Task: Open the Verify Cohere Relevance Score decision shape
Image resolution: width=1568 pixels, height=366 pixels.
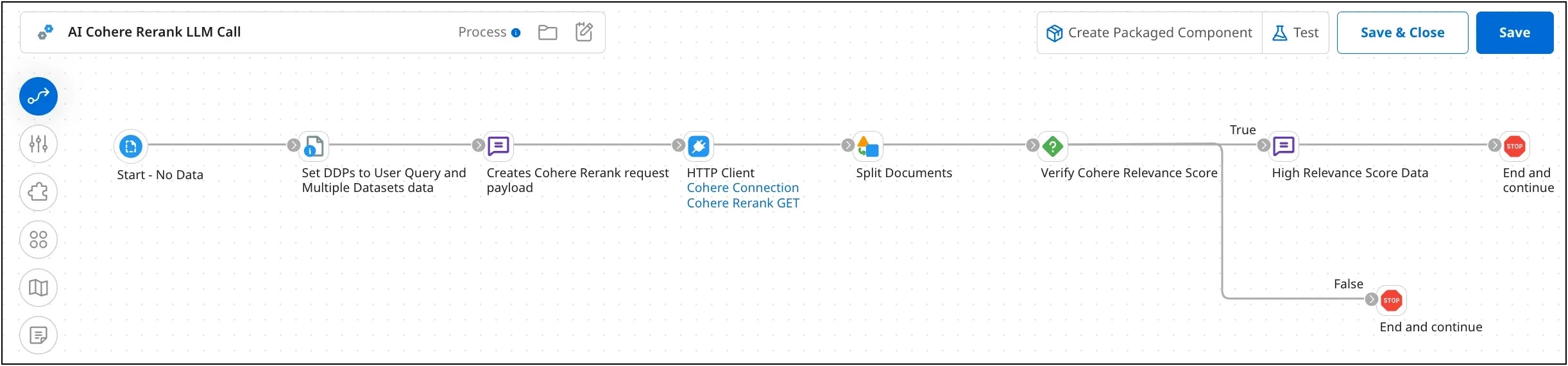Action: (x=1053, y=146)
